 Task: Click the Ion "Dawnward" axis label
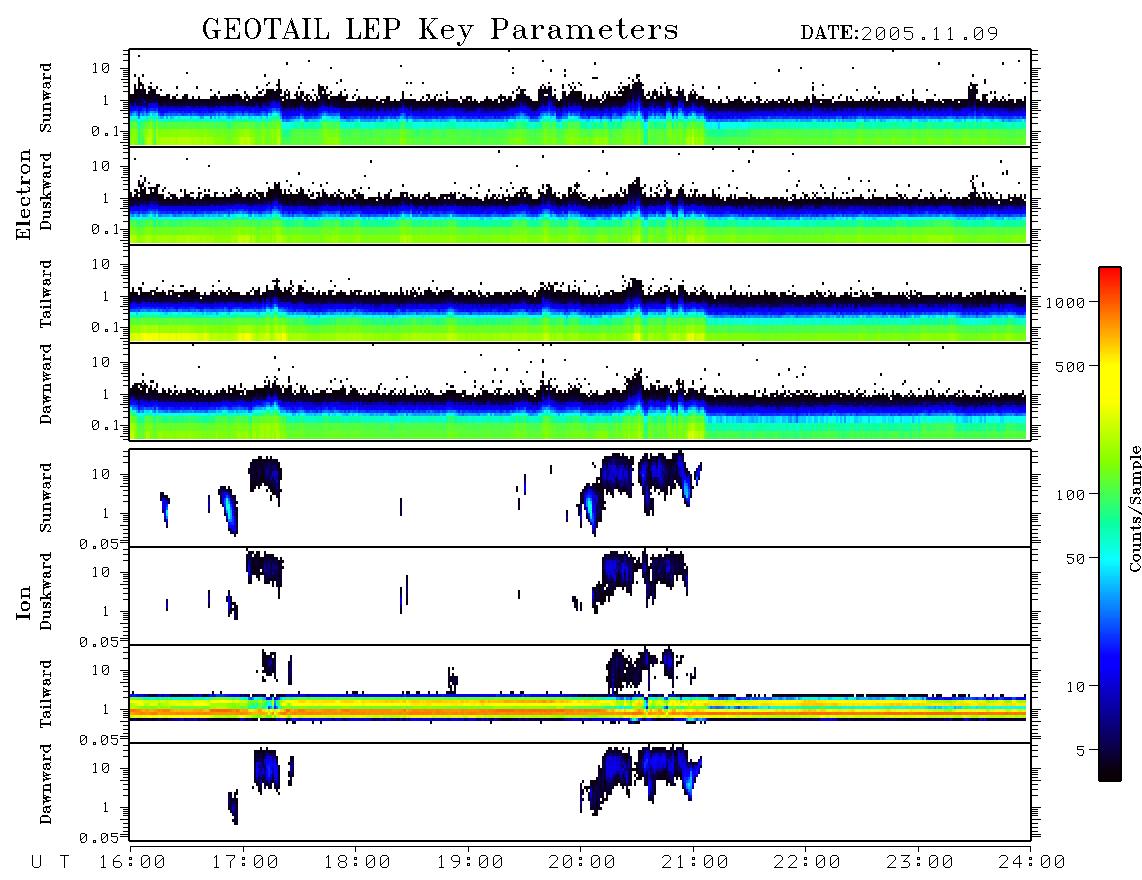[x=46, y=784]
